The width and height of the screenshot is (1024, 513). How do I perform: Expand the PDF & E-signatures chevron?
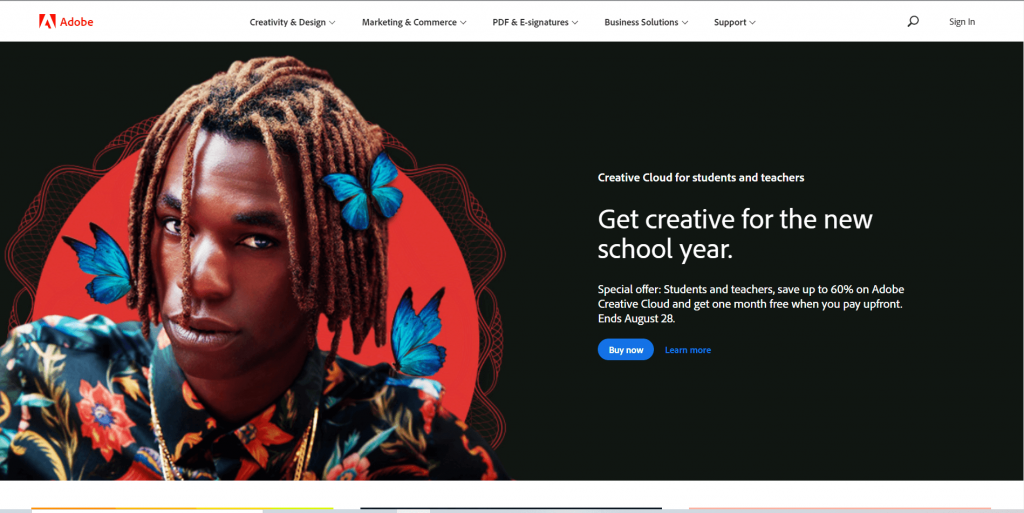point(575,23)
